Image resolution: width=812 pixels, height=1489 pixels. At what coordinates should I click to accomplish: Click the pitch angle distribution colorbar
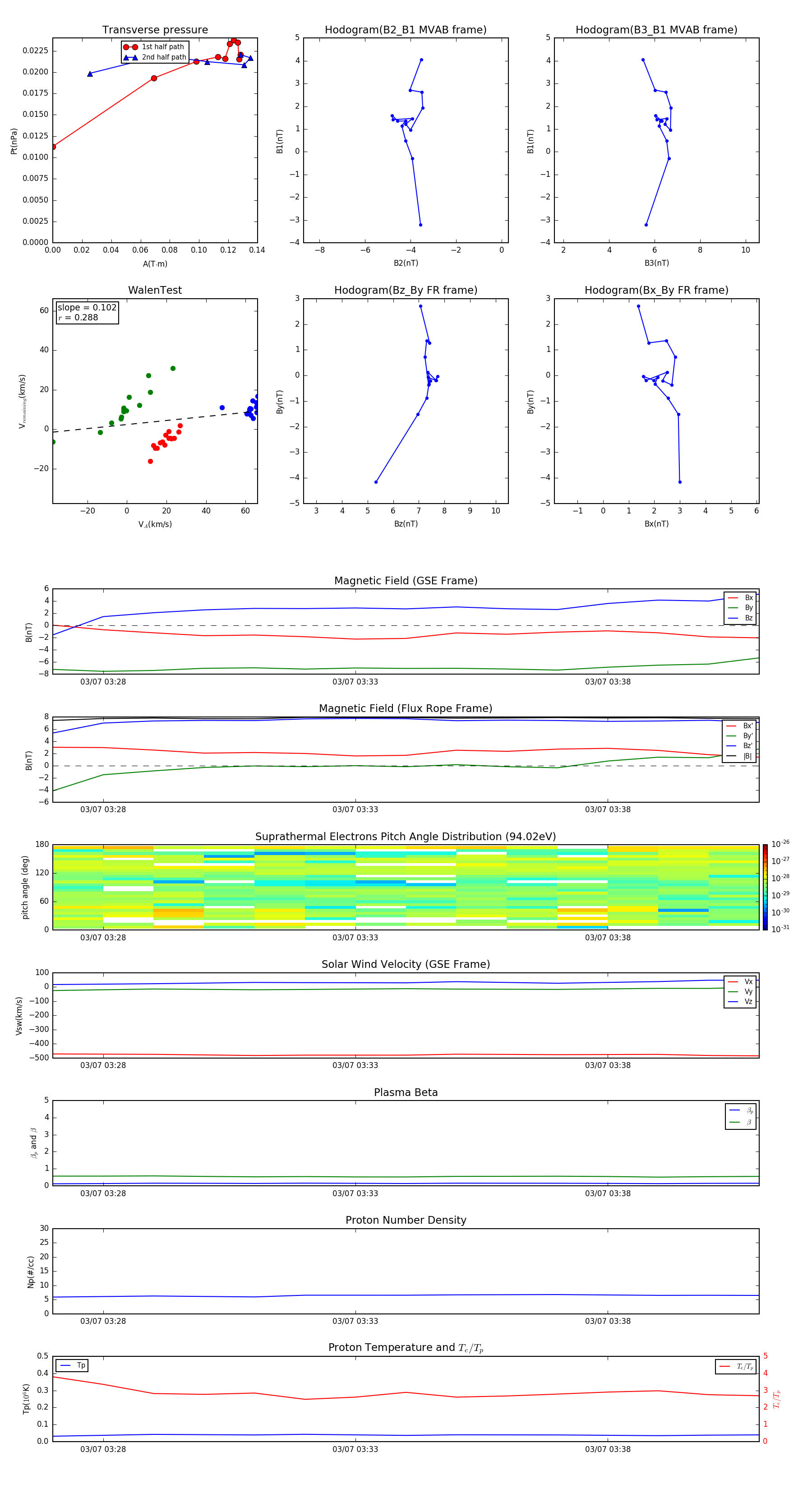pyautogui.click(x=765, y=887)
